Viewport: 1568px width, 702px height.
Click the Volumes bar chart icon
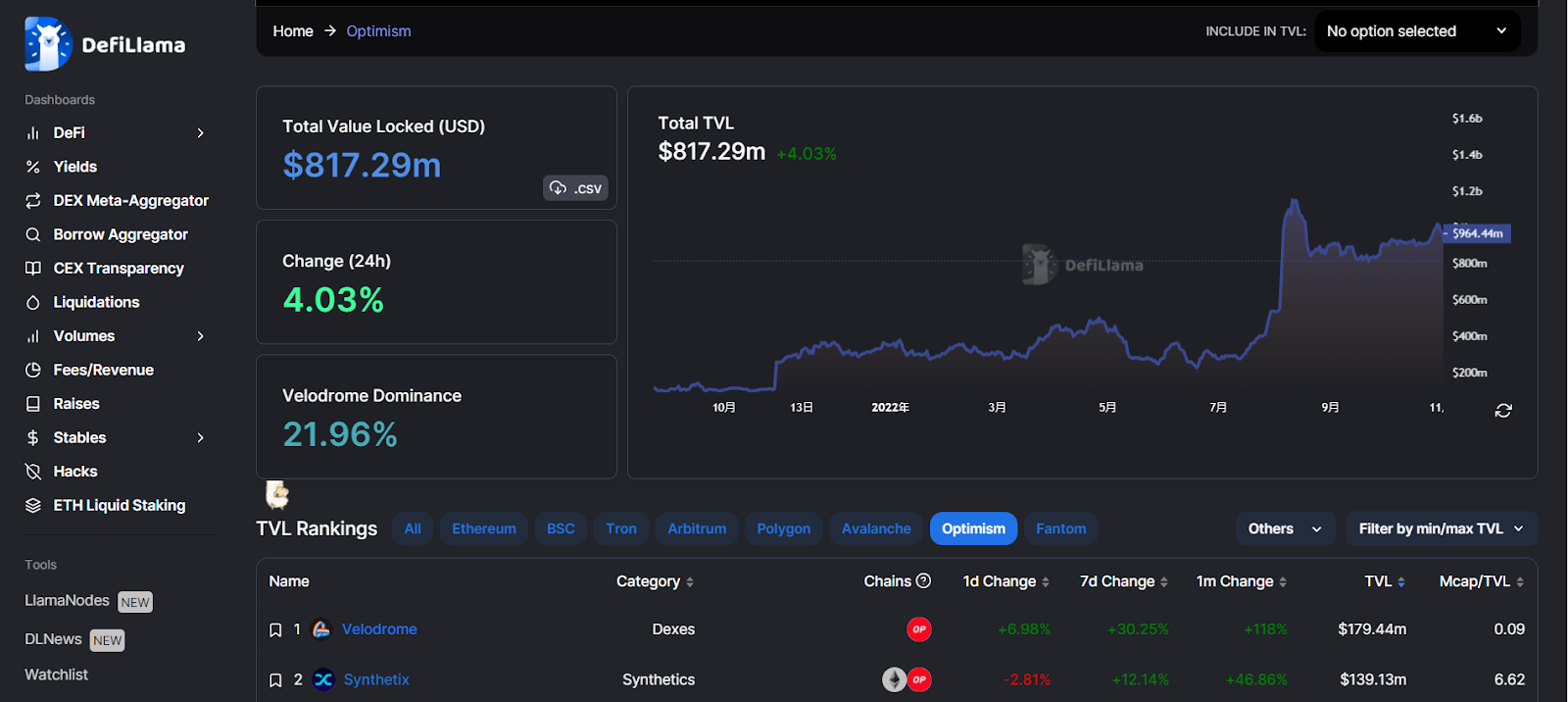pyautogui.click(x=33, y=336)
